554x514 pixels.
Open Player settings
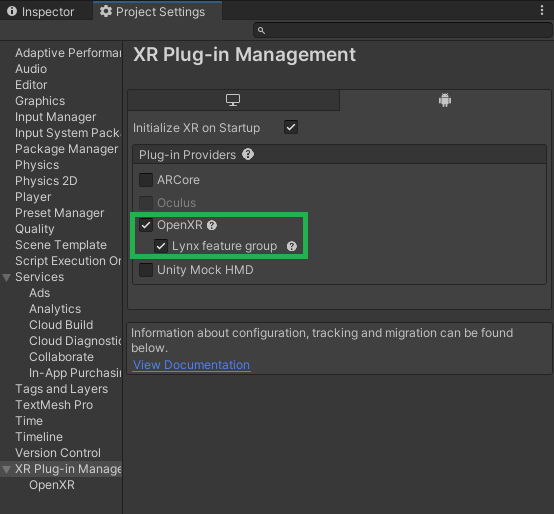click(33, 197)
